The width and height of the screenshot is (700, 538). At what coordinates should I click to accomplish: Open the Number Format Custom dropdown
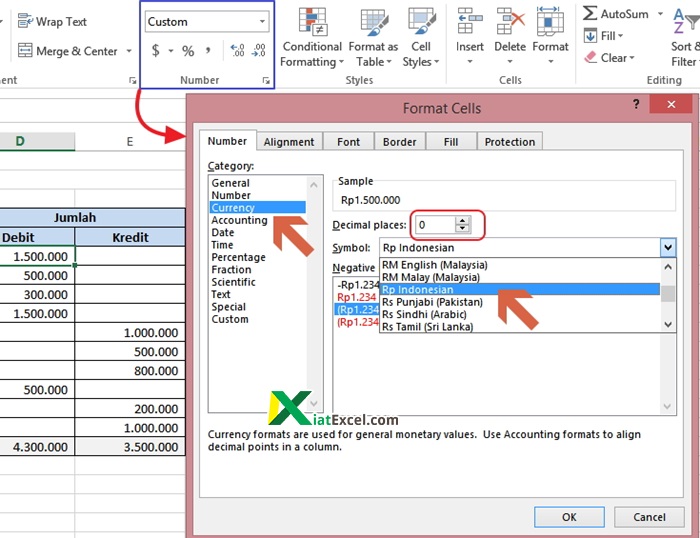(x=262, y=21)
